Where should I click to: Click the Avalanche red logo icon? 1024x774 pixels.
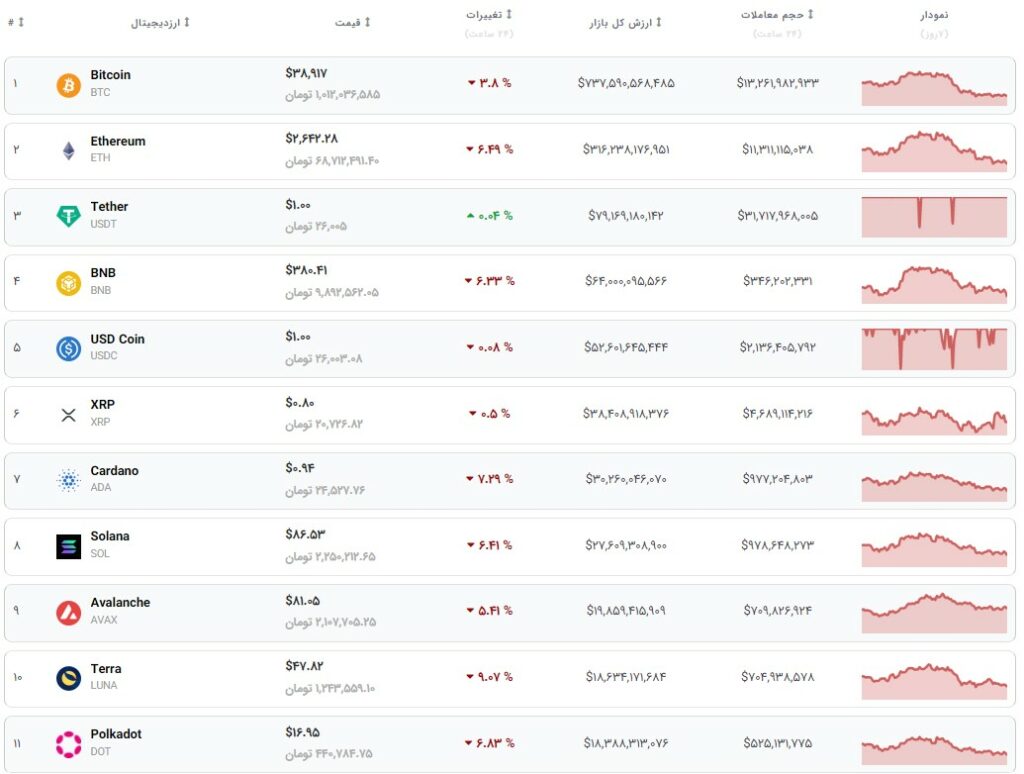tap(69, 613)
